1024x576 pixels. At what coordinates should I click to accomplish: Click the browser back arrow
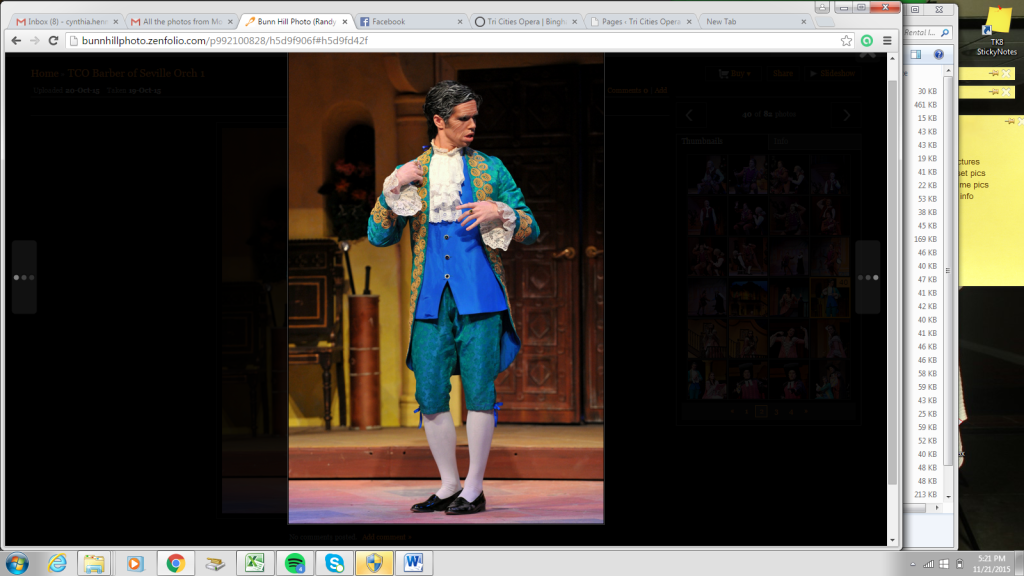coord(16,41)
